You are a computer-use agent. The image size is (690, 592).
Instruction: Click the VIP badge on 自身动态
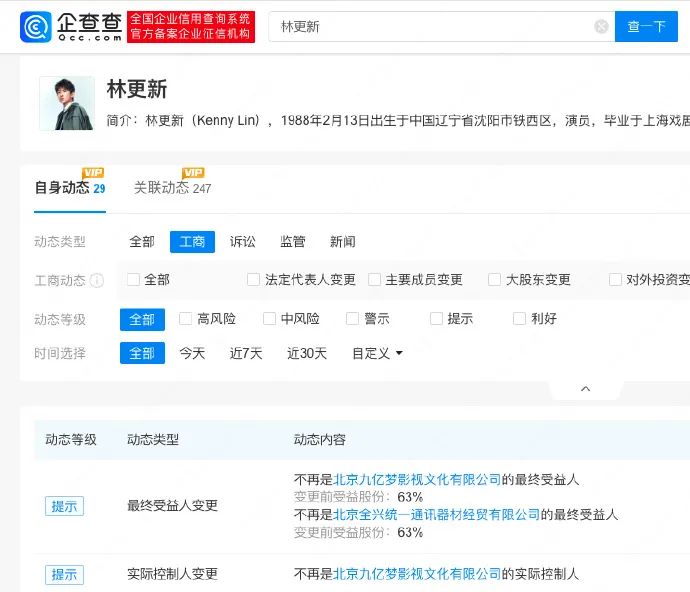[x=93, y=173]
